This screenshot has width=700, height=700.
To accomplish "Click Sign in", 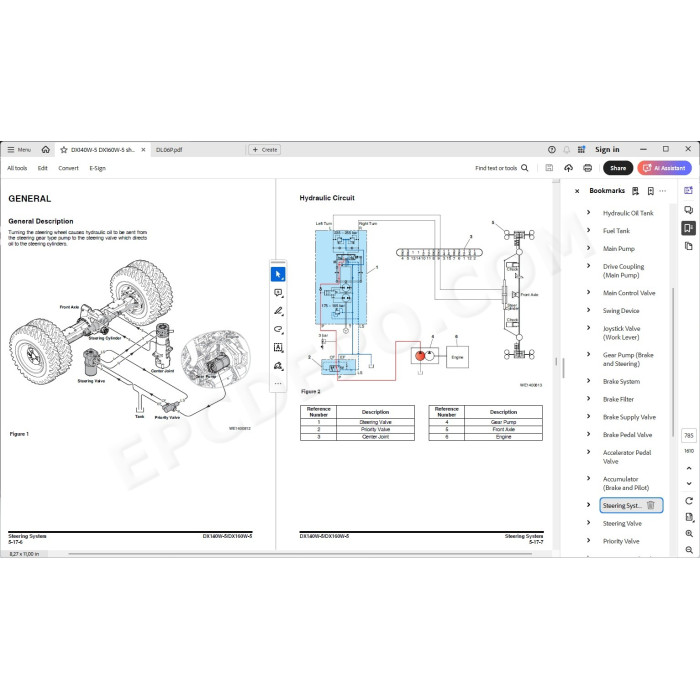I will [x=607, y=150].
